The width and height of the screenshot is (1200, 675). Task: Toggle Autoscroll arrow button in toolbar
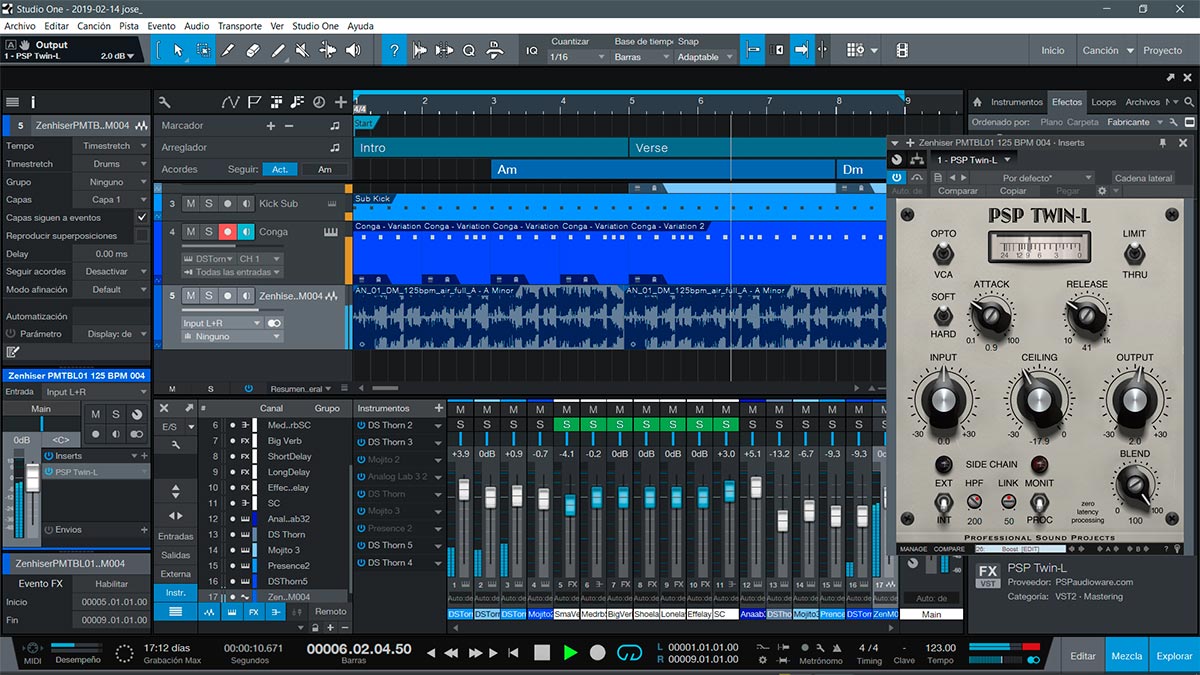pyautogui.click(x=802, y=50)
